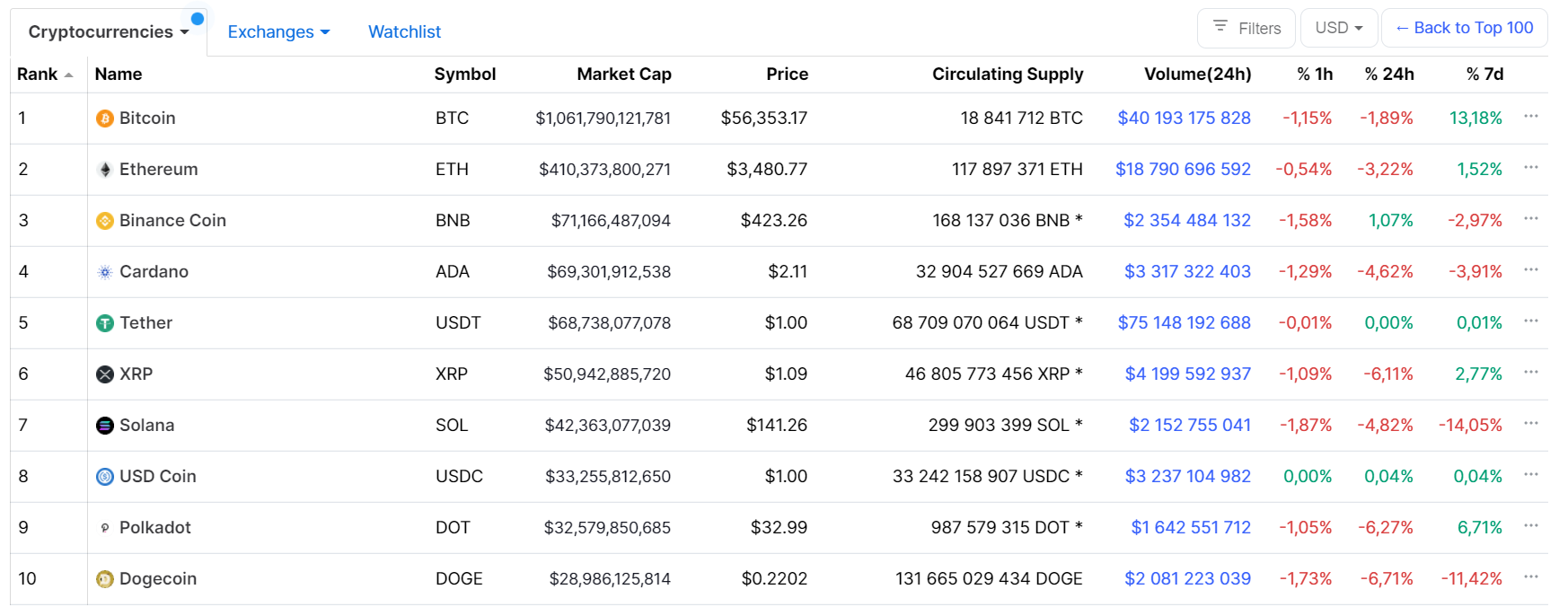Image resolution: width=1568 pixels, height=607 pixels.
Task: Open Bitcoin's 24h volume link
Action: (1184, 119)
